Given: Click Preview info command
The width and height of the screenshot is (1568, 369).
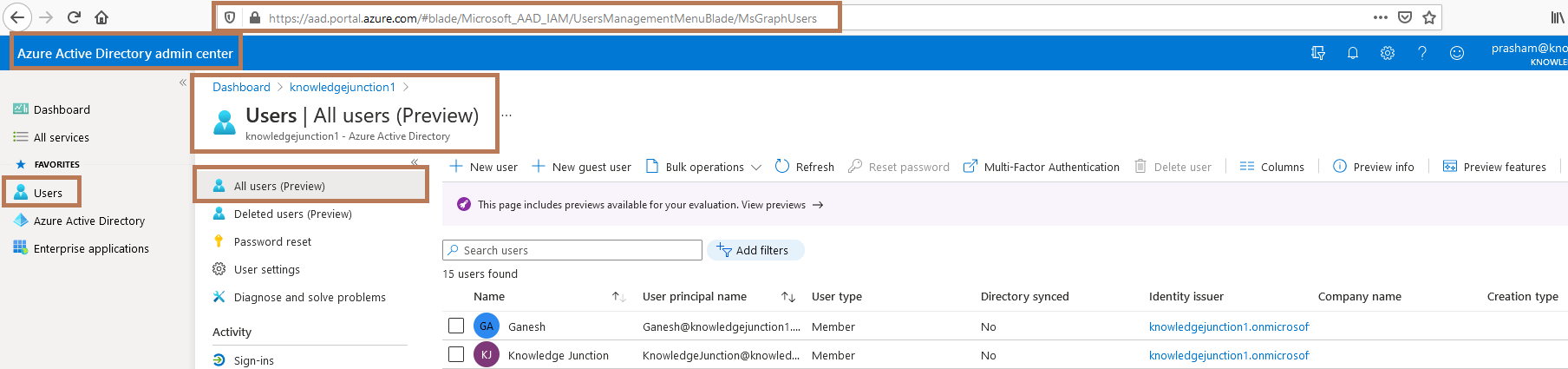Looking at the screenshot, I should click(1374, 167).
